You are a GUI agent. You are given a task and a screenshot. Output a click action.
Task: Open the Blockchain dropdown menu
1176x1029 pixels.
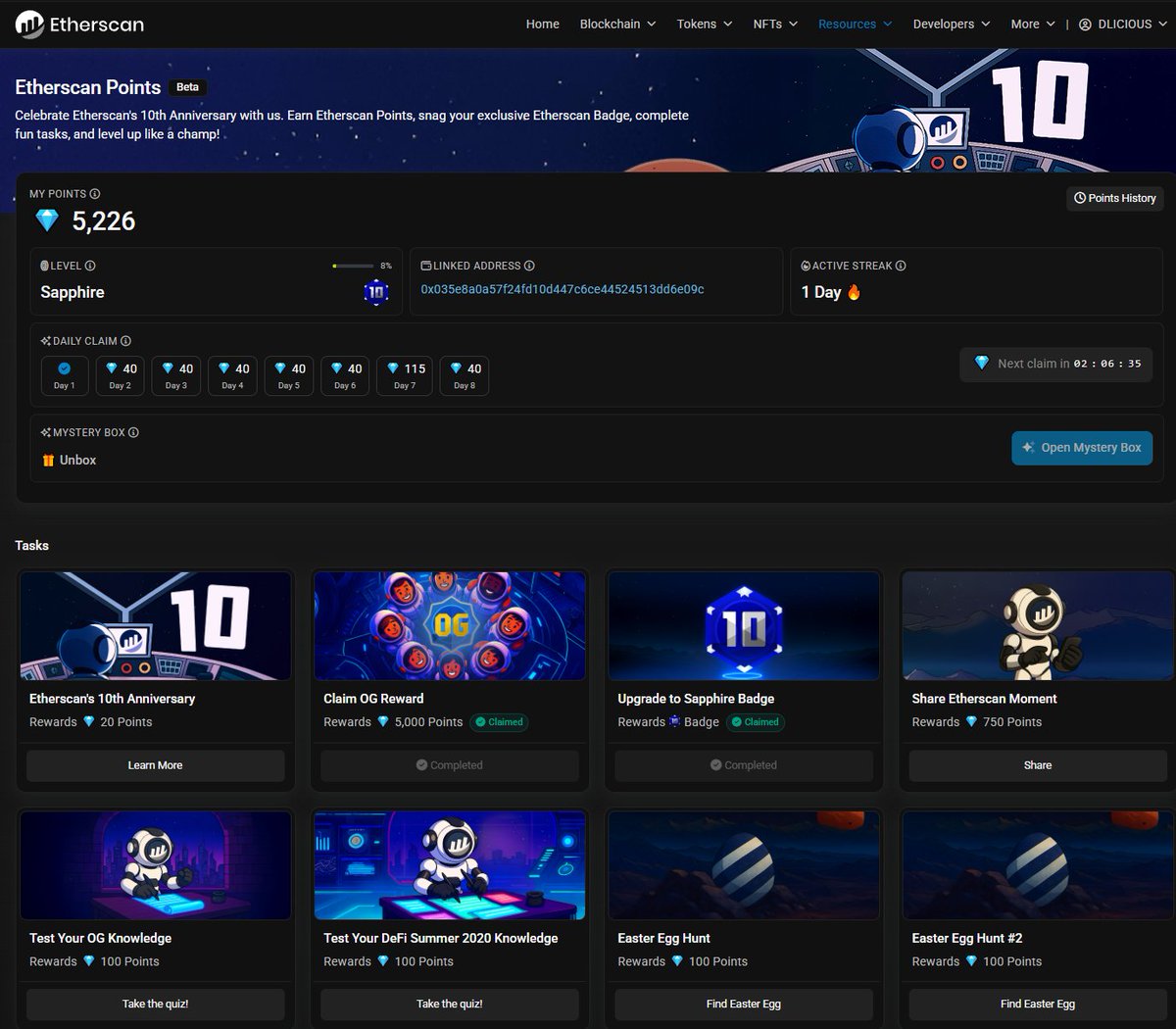tap(617, 24)
